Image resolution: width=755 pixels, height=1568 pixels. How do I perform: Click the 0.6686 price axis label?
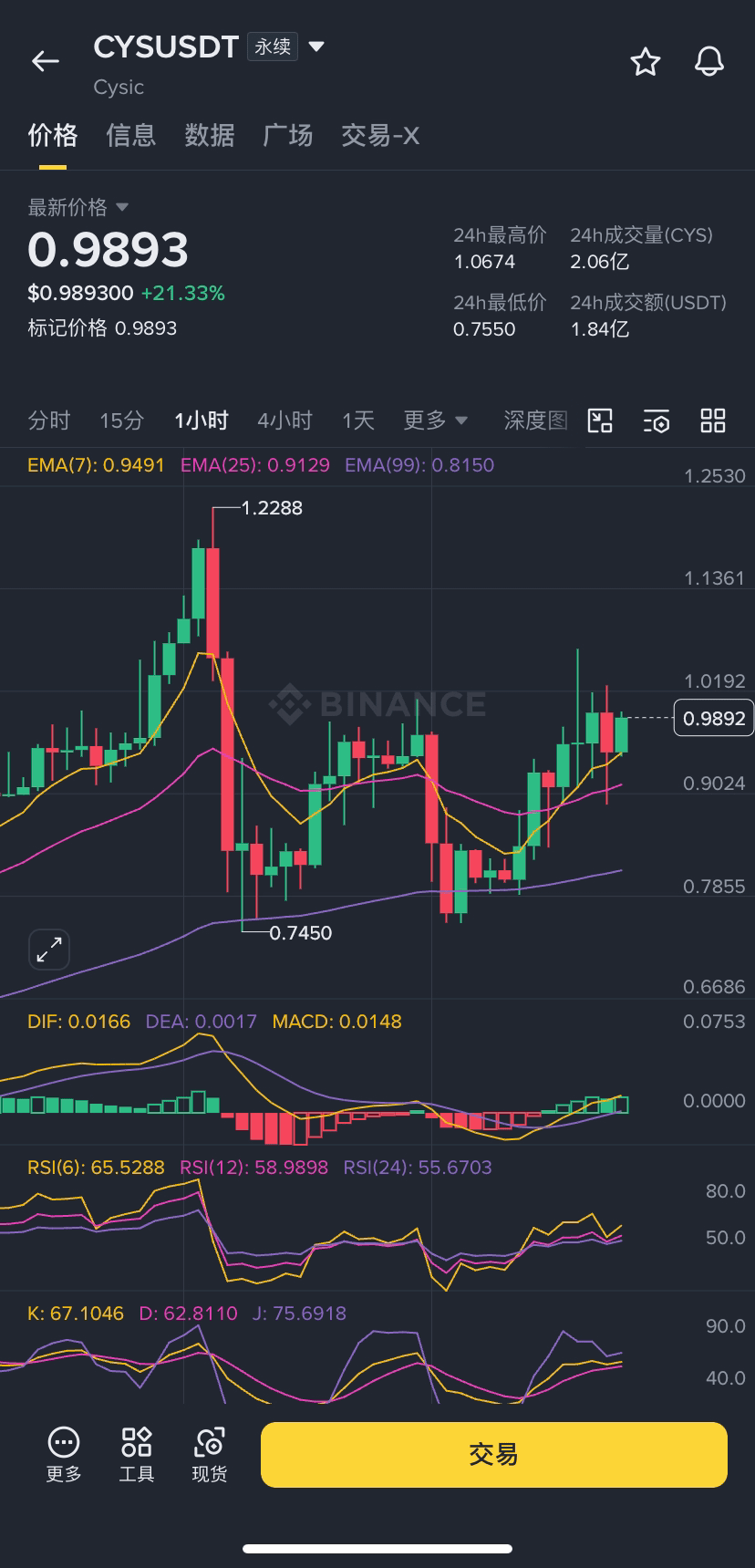[714, 987]
